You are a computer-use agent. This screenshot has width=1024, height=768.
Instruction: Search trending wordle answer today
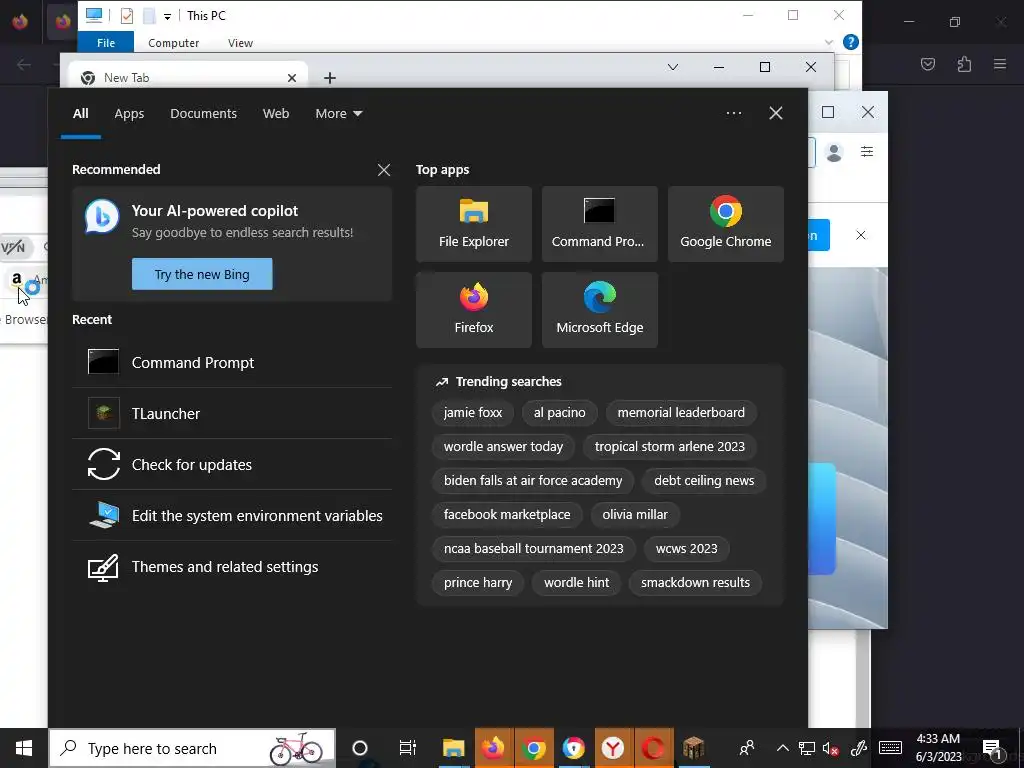point(503,447)
